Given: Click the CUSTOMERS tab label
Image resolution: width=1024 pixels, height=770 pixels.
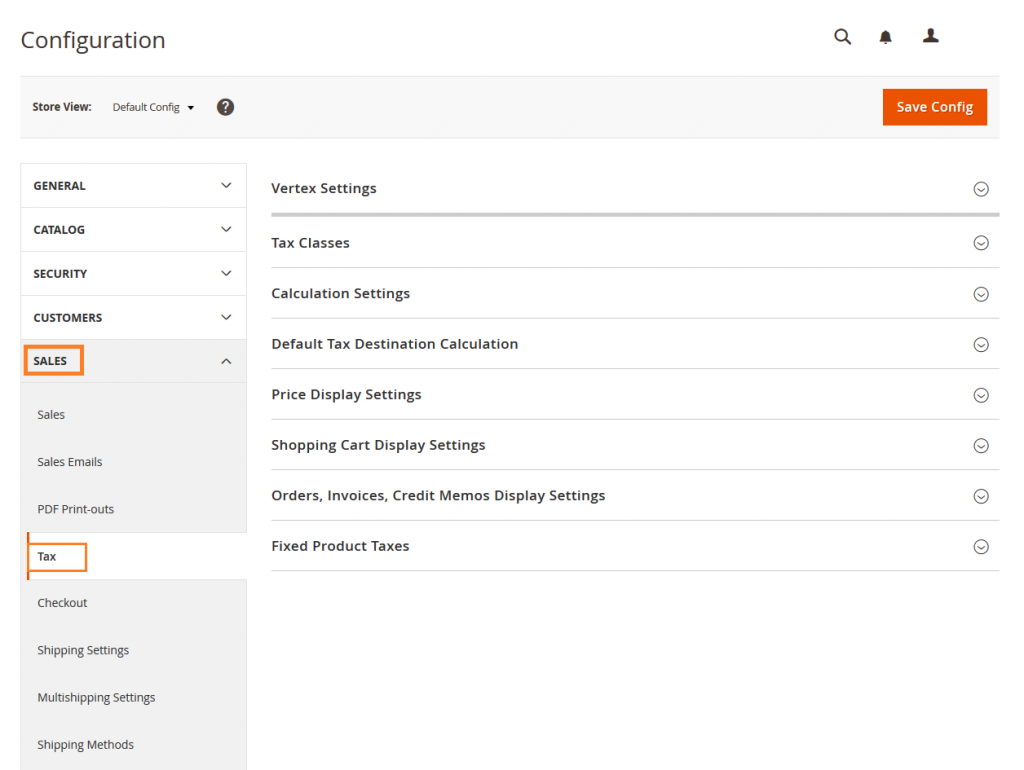Looking at the screenshot, I should tap(68, 318).
